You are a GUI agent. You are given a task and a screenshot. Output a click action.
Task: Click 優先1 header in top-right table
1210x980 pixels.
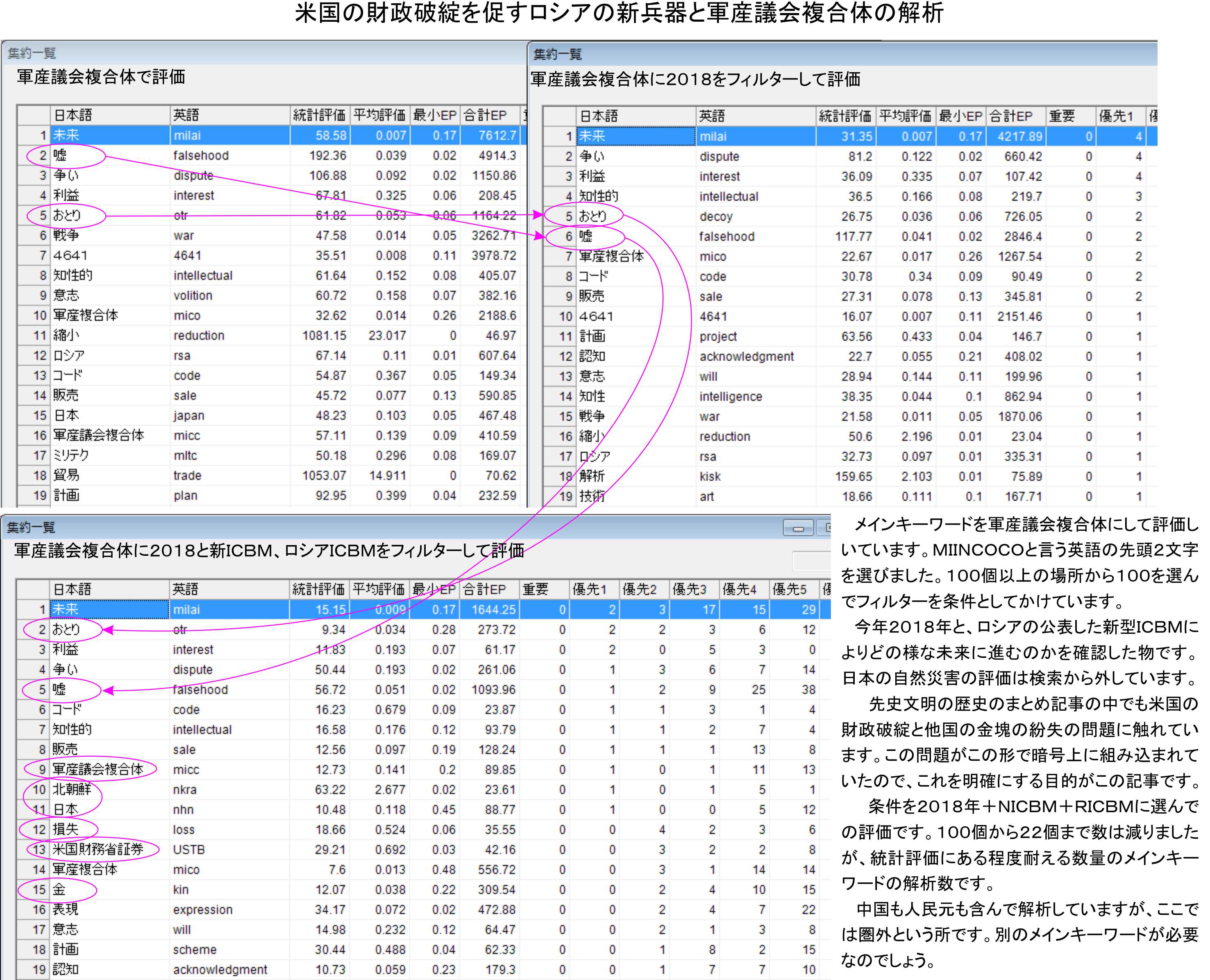coord(1120,116)
